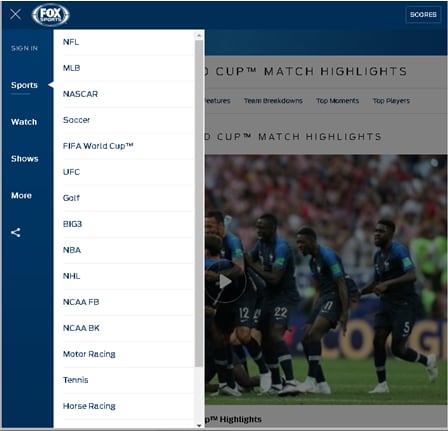Play the World Cup highlights video
This screenshot has width=448, height=431.
coord(226,282)
